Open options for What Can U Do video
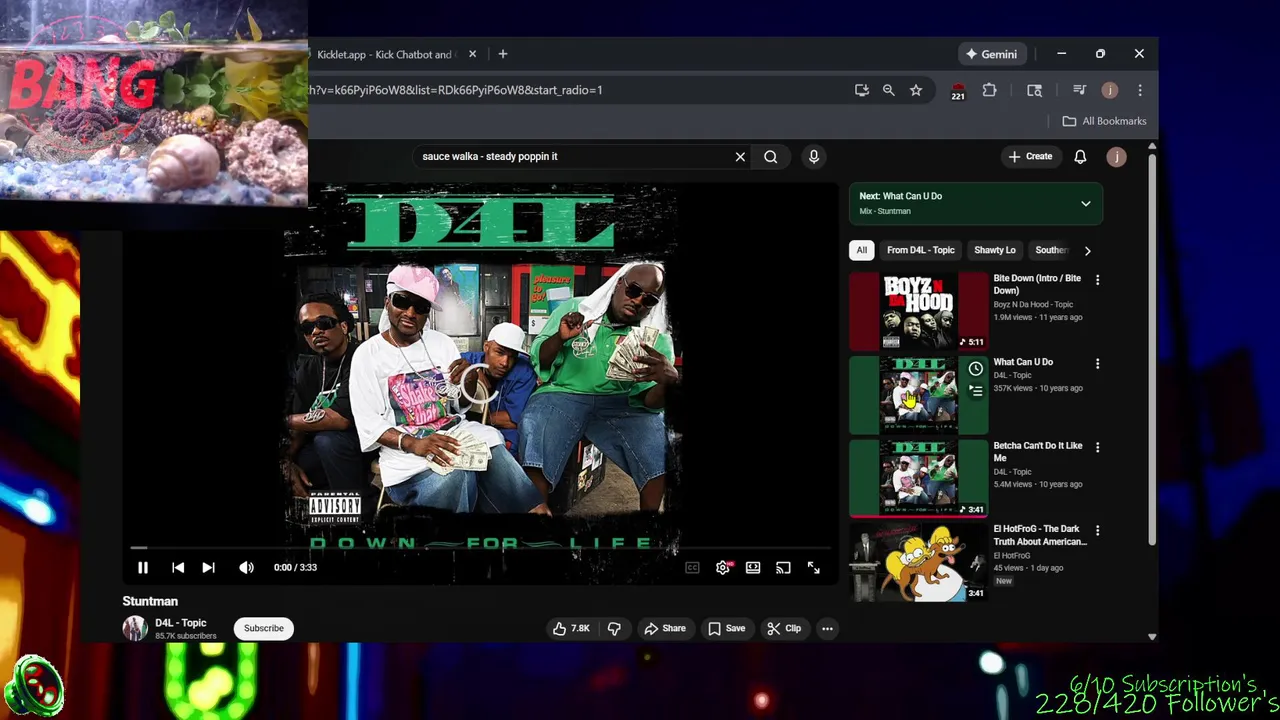This screenshot has width=1280, height=720. point(1097,364)
